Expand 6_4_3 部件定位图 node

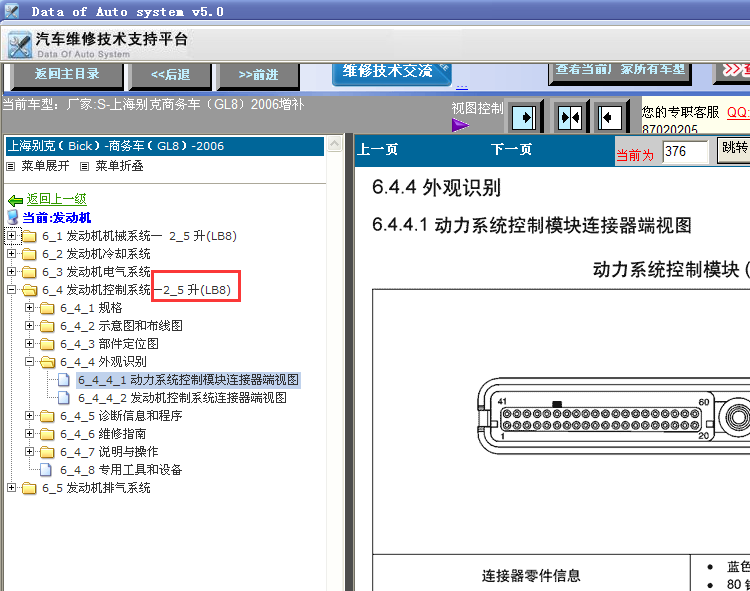(30, 343)
